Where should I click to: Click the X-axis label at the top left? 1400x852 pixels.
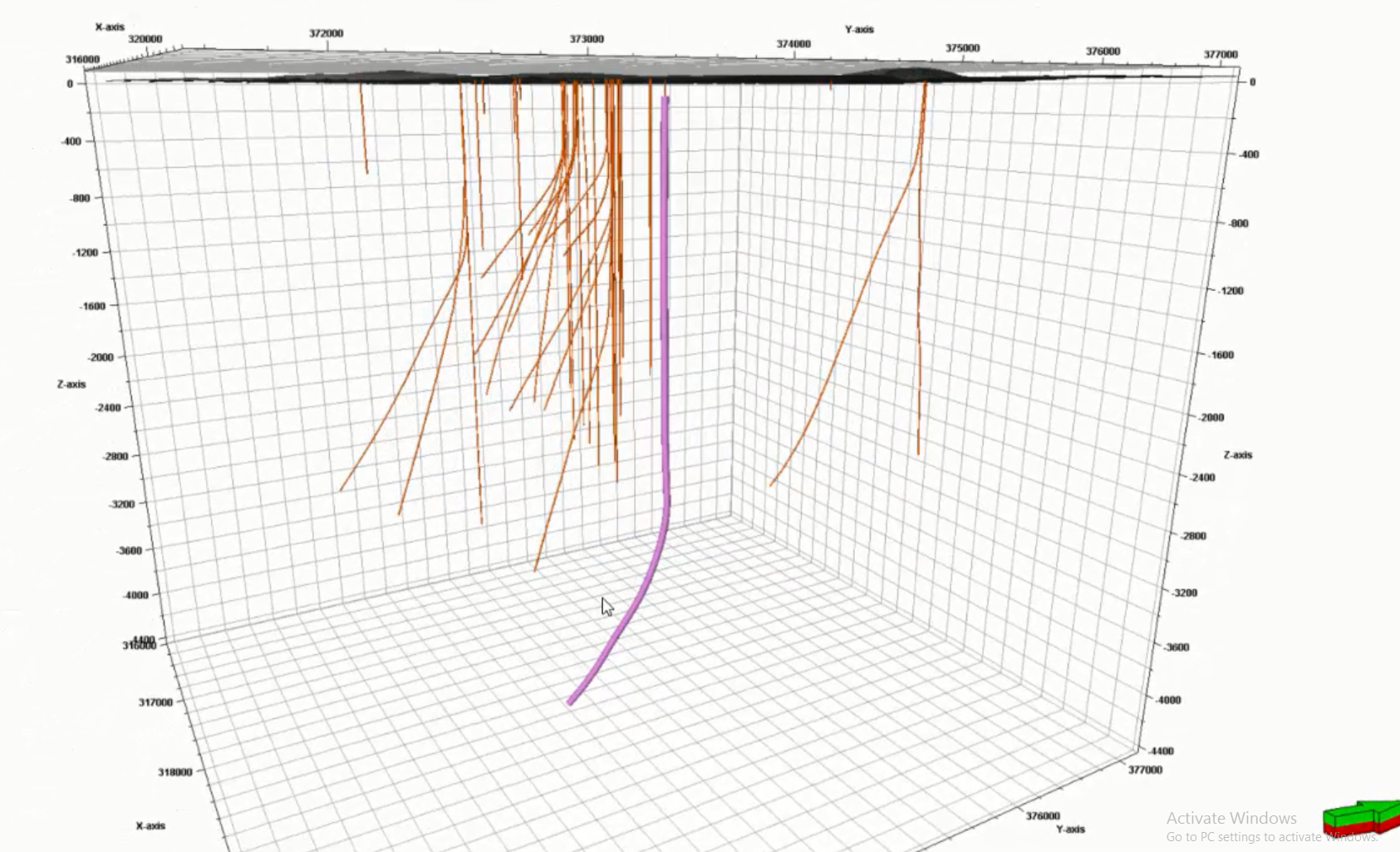[x=110, y=27]
